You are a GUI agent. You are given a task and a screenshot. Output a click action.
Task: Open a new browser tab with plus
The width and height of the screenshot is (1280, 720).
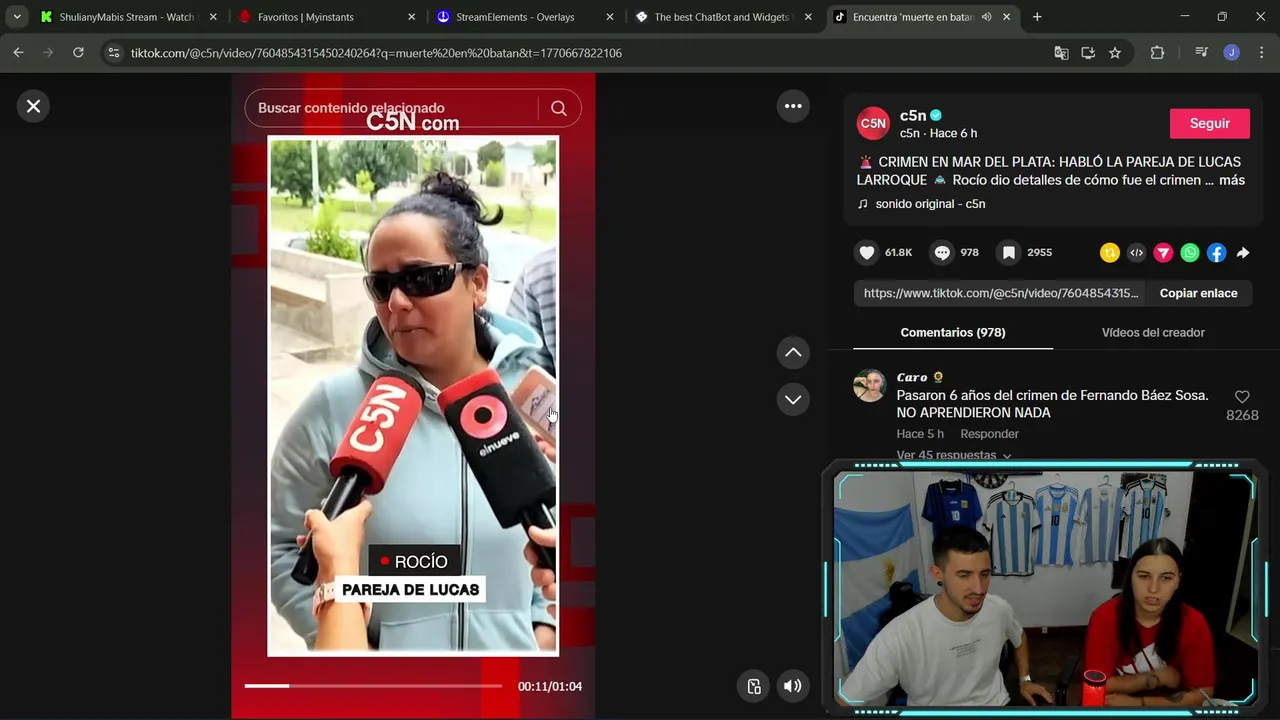[1037, 17]
